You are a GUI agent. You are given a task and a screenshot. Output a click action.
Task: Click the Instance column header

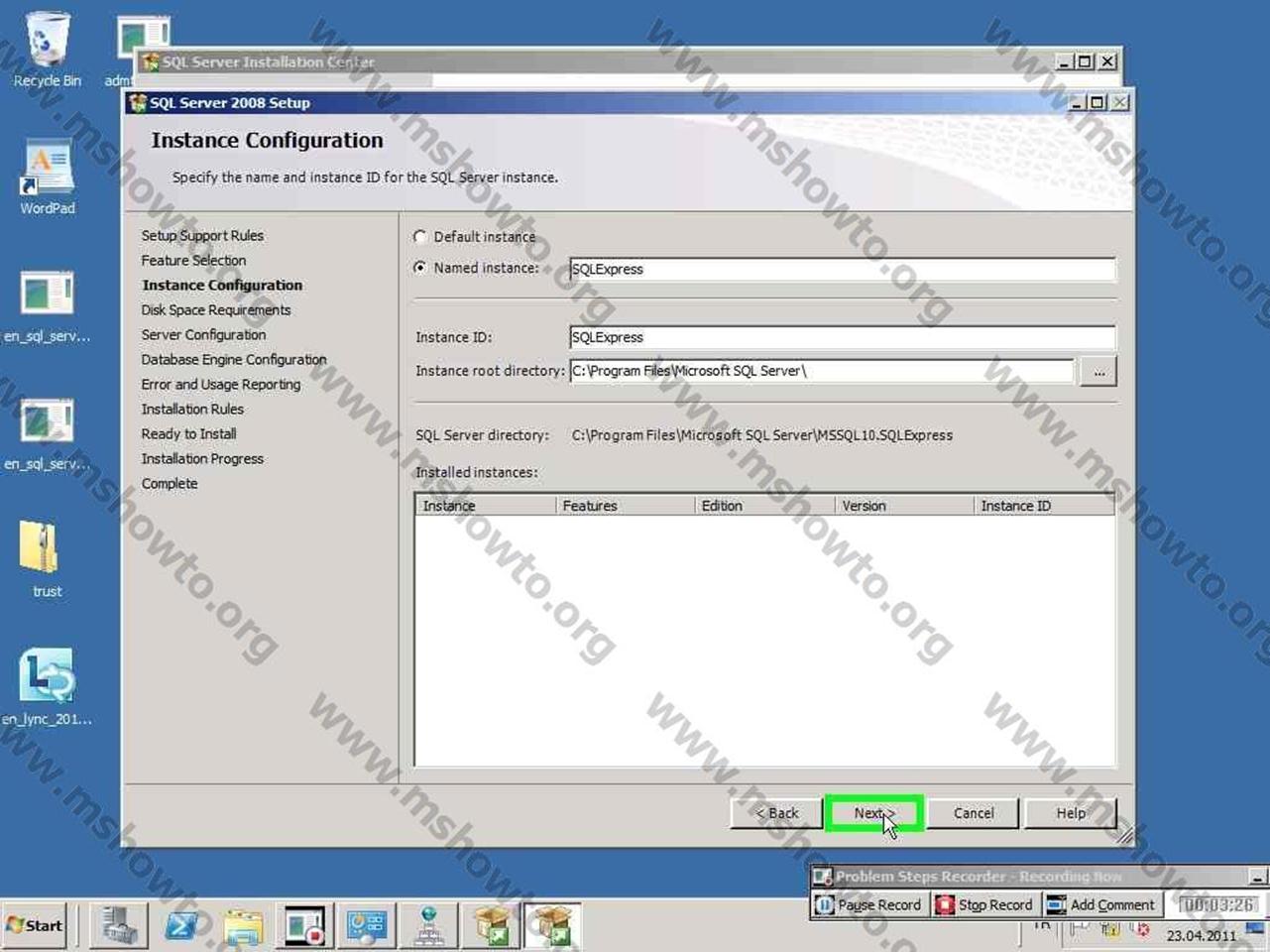[485, 506]
